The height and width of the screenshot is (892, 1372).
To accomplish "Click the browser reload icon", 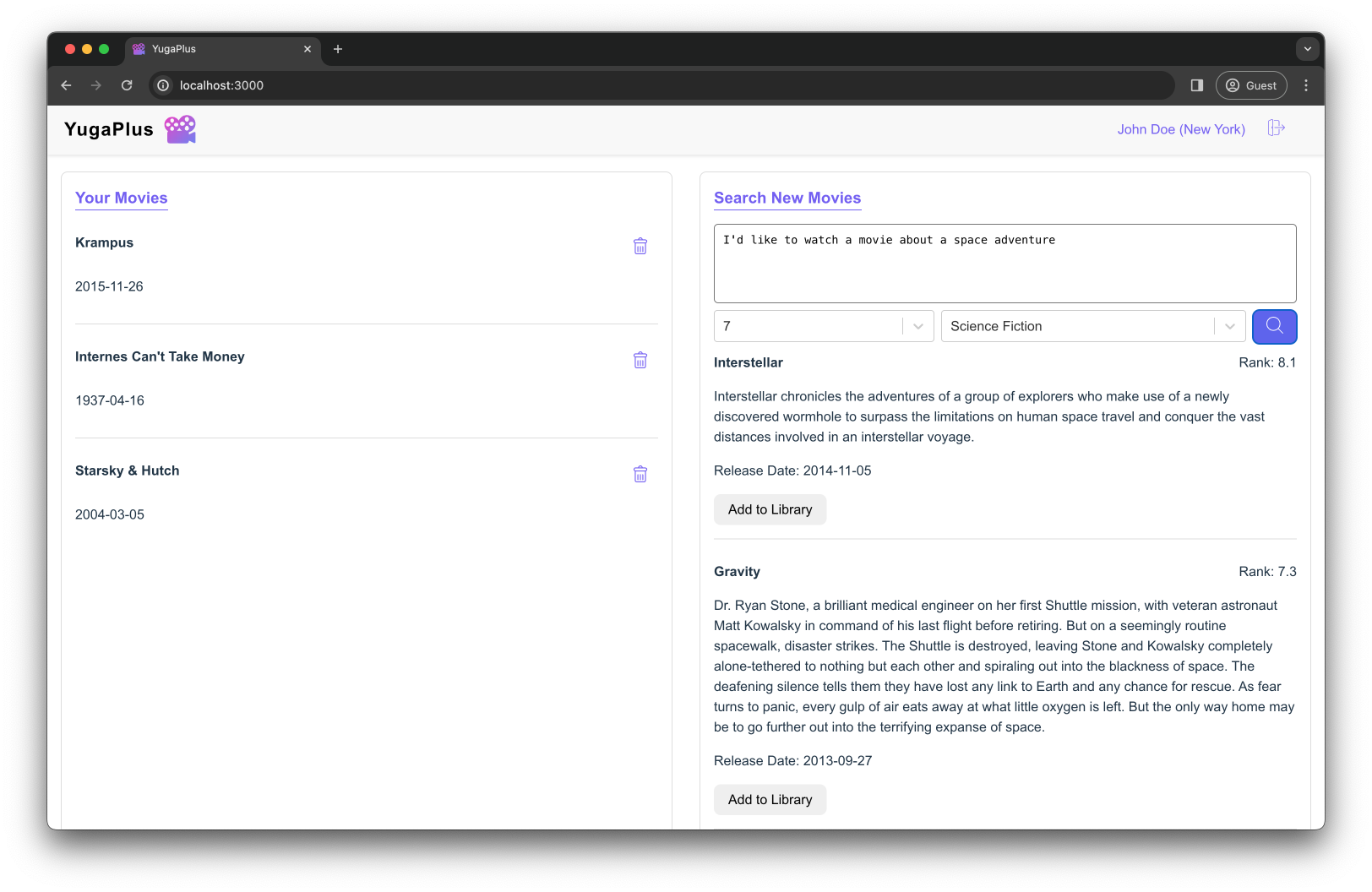I will [127, 85].
